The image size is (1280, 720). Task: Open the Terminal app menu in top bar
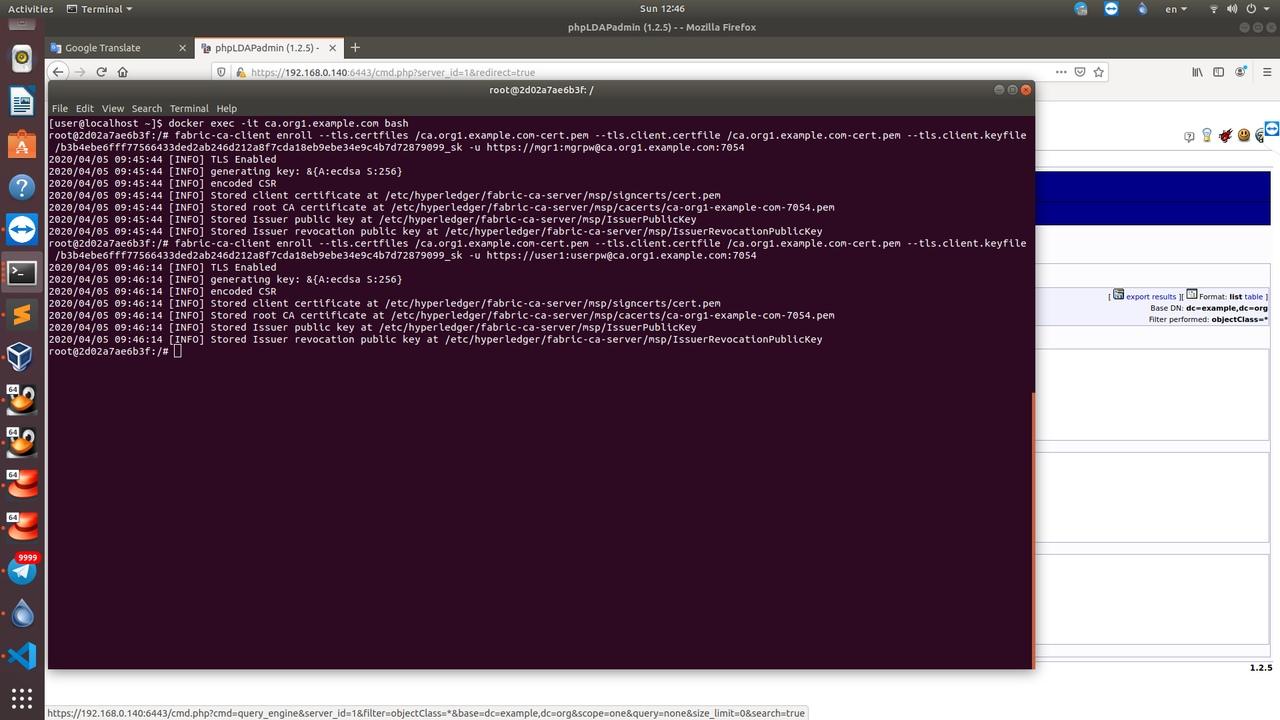(100, 9)
